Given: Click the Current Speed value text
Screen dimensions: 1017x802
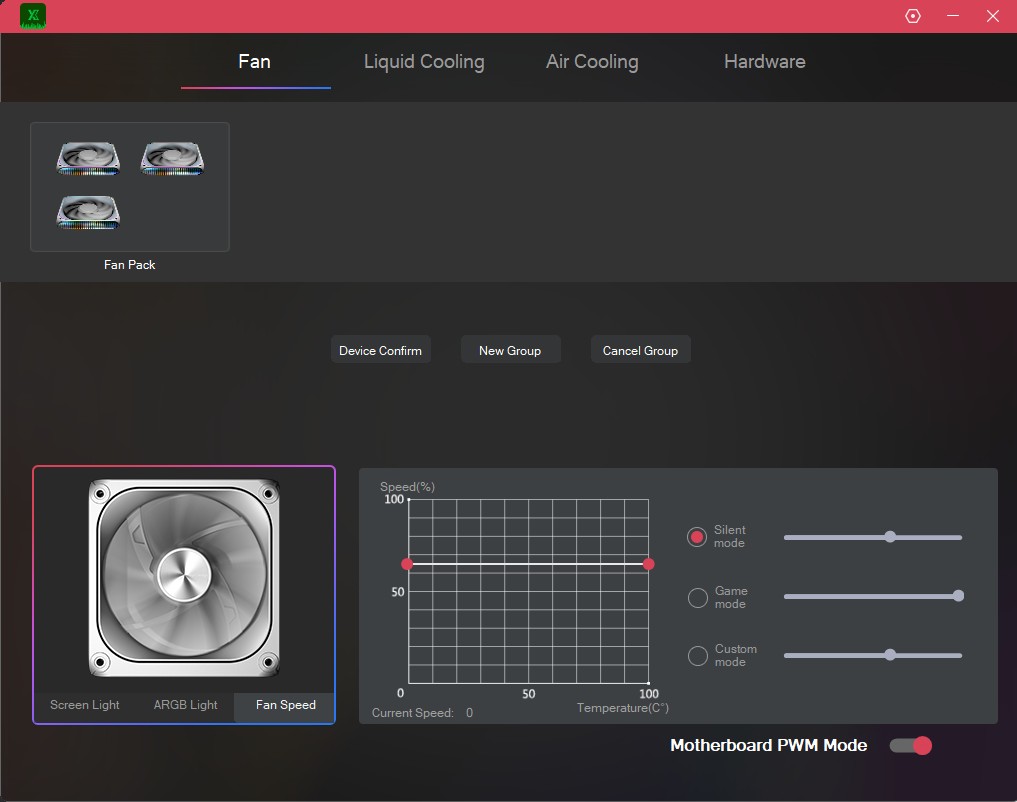Looking at the screenshot, I should 469,713.
